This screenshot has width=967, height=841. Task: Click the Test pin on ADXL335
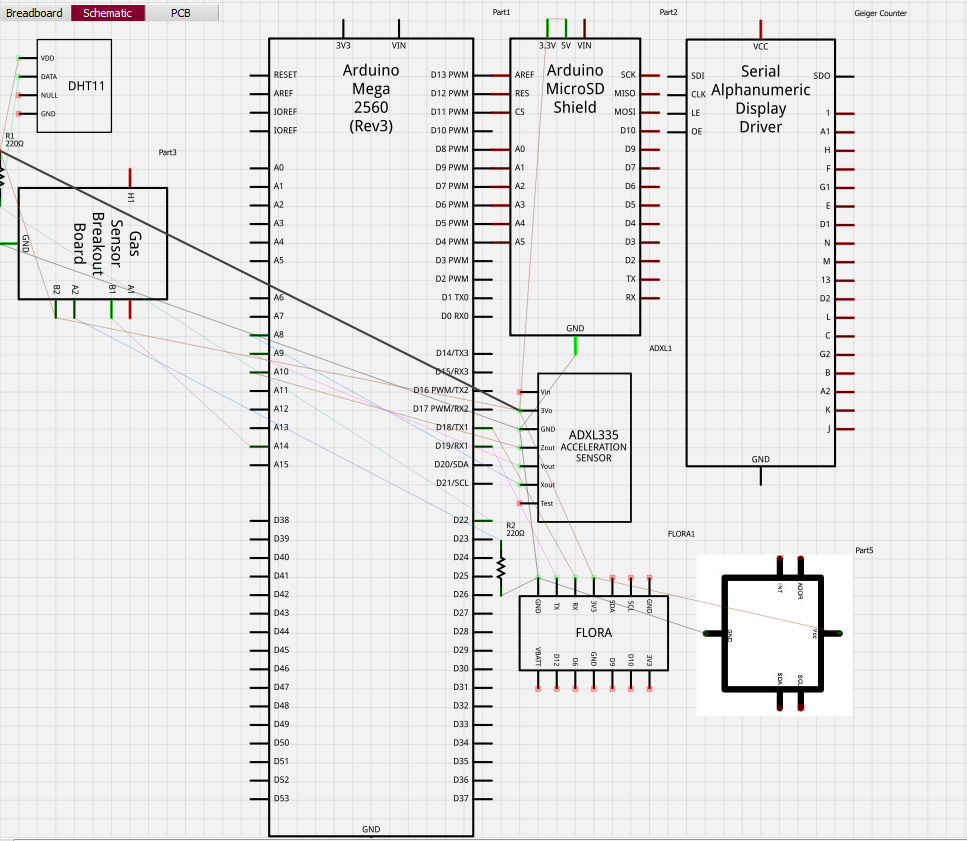529,503
